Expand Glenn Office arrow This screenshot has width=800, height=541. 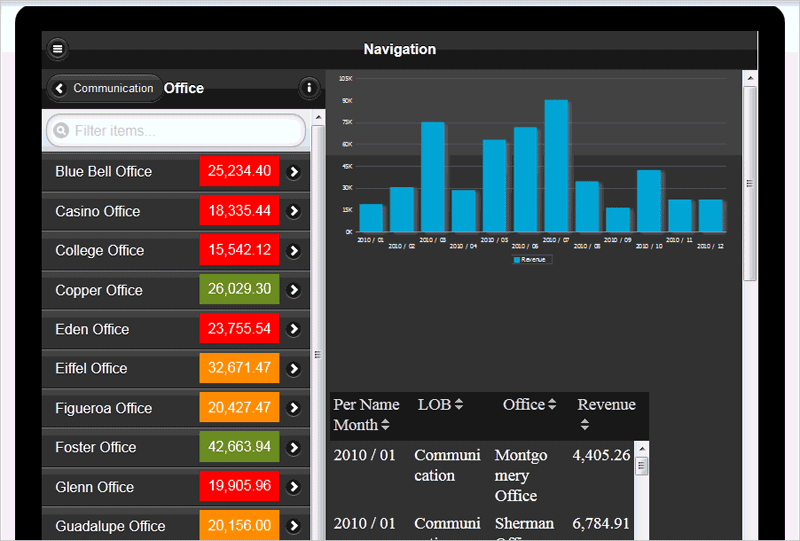[x=294, y=487]
